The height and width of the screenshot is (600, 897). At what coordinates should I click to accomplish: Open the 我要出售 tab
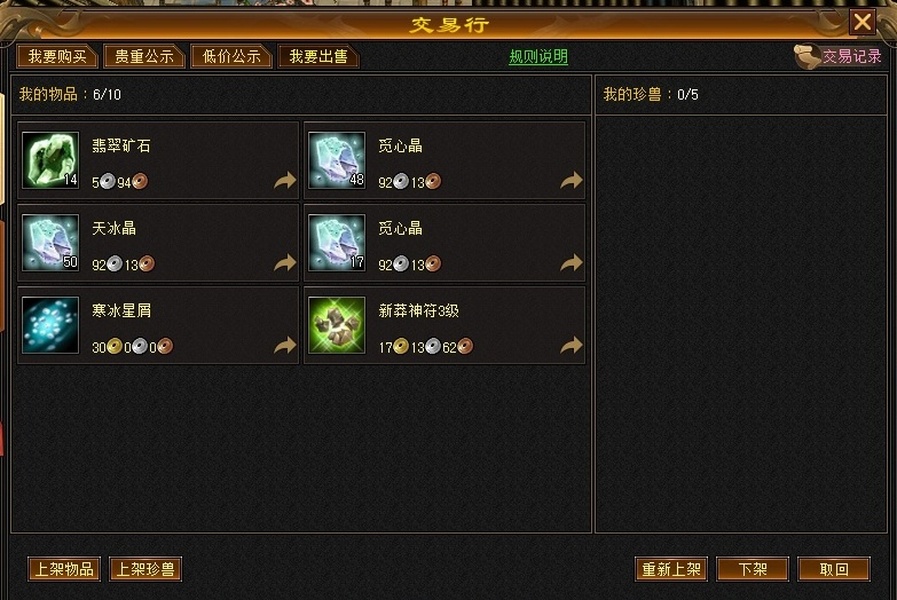[x=319, y=57]
